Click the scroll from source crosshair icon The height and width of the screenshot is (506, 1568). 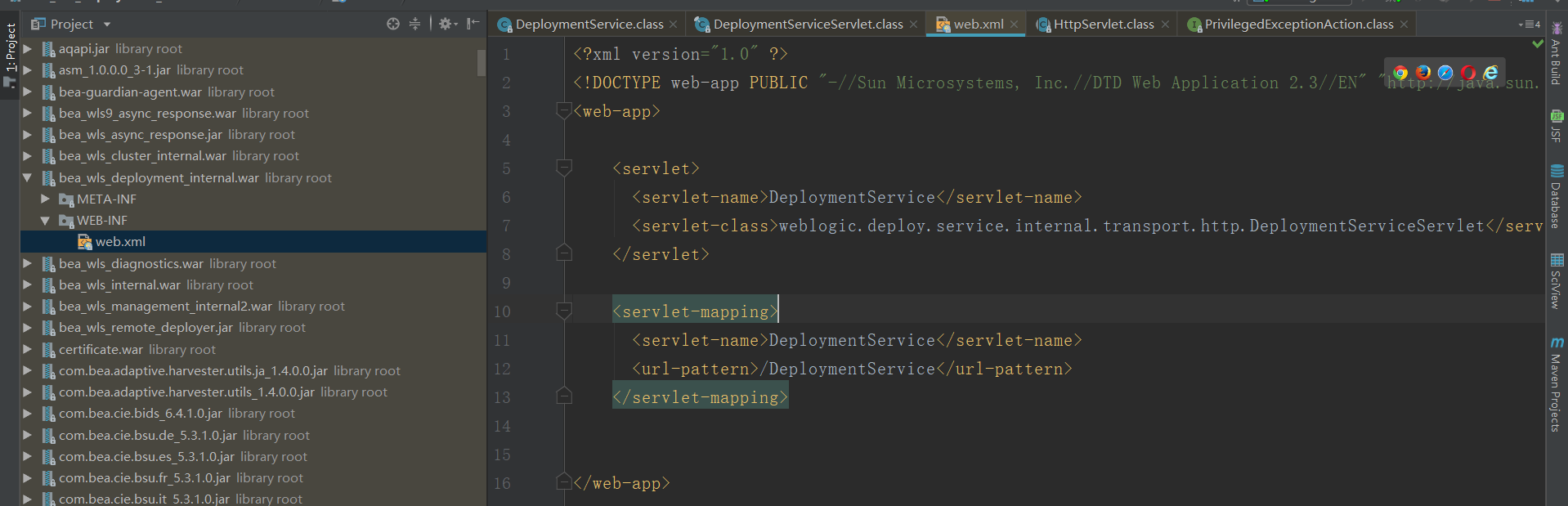coord(393,24)
